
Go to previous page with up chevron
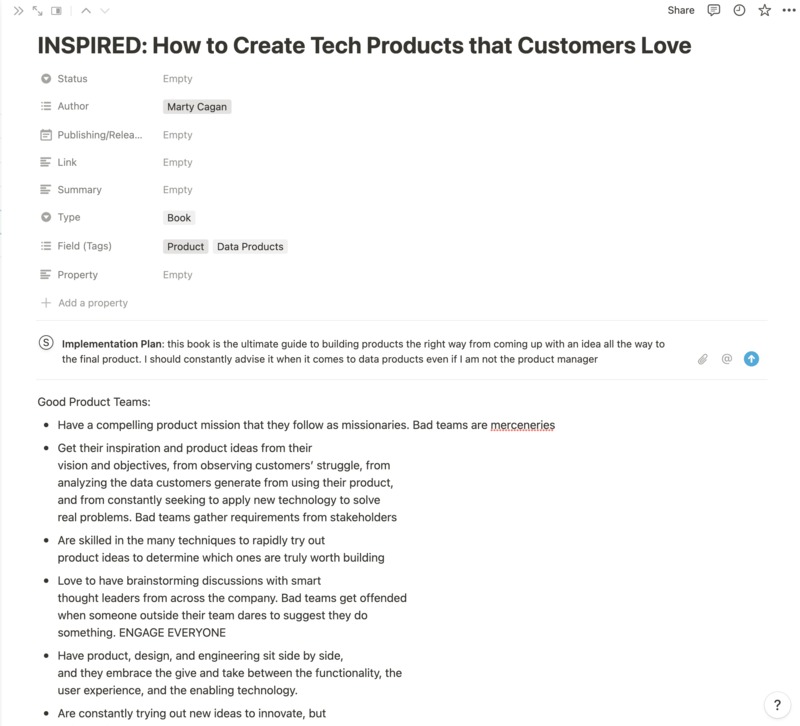(x=86, y=11)
